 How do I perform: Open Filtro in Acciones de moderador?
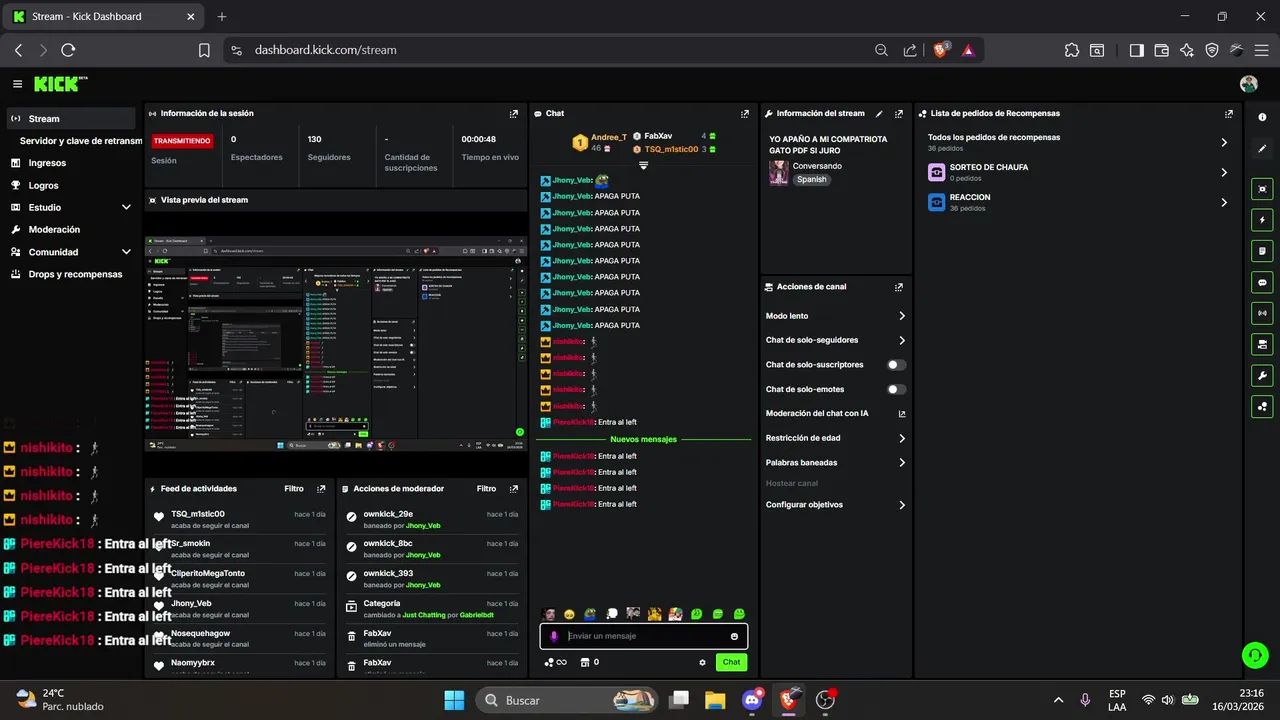(x=486, y=489)
